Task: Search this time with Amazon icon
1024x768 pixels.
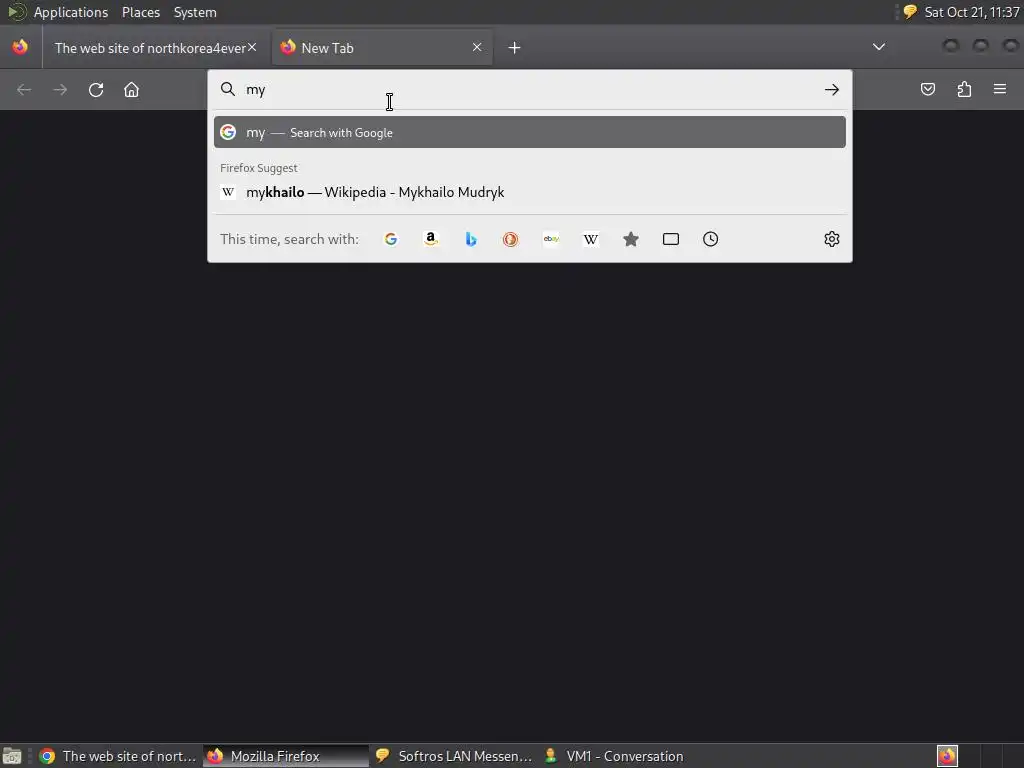Action: click(430, 239)
